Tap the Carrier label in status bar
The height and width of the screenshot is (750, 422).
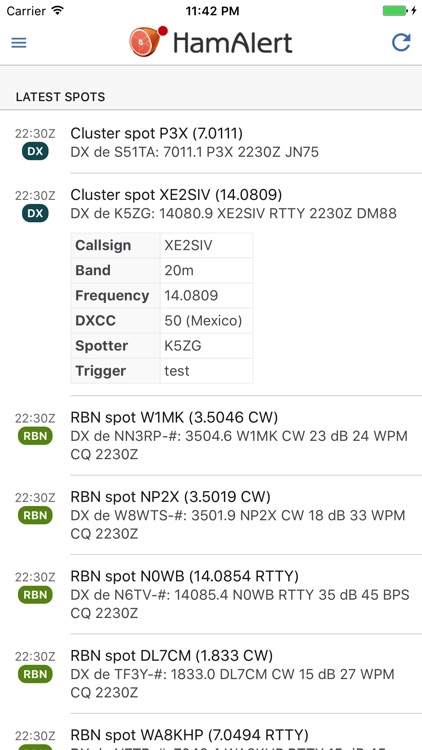pos(26,11)
